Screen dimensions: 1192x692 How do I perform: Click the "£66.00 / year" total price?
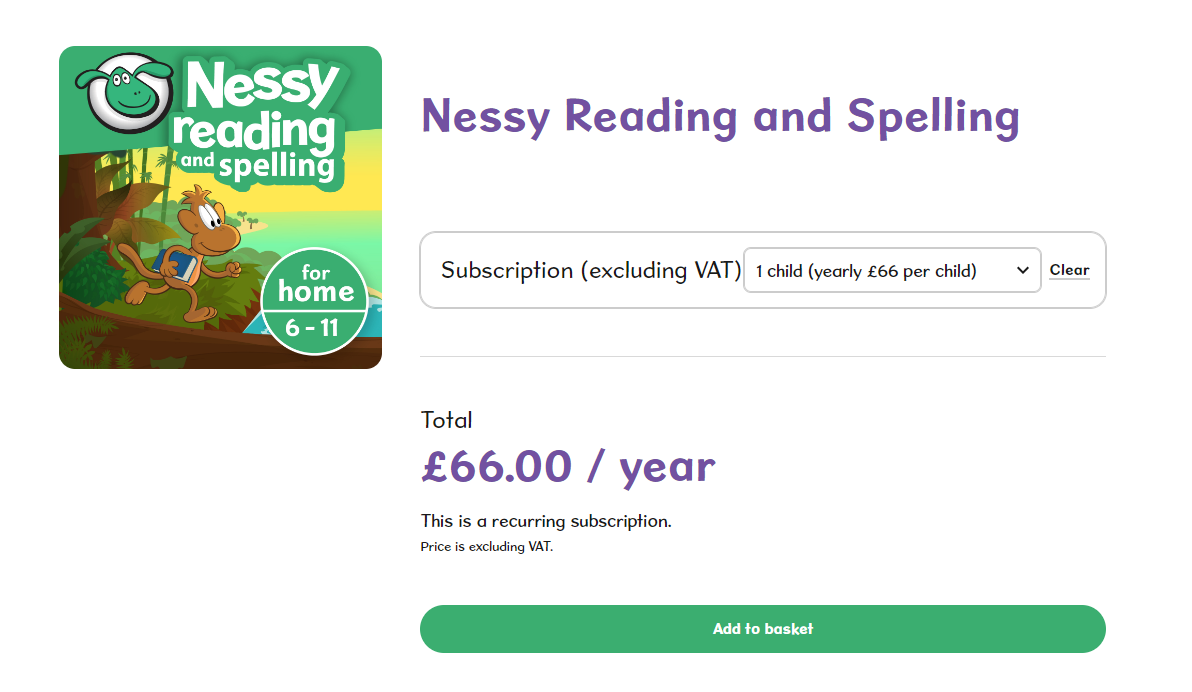(x=567, y=465)
